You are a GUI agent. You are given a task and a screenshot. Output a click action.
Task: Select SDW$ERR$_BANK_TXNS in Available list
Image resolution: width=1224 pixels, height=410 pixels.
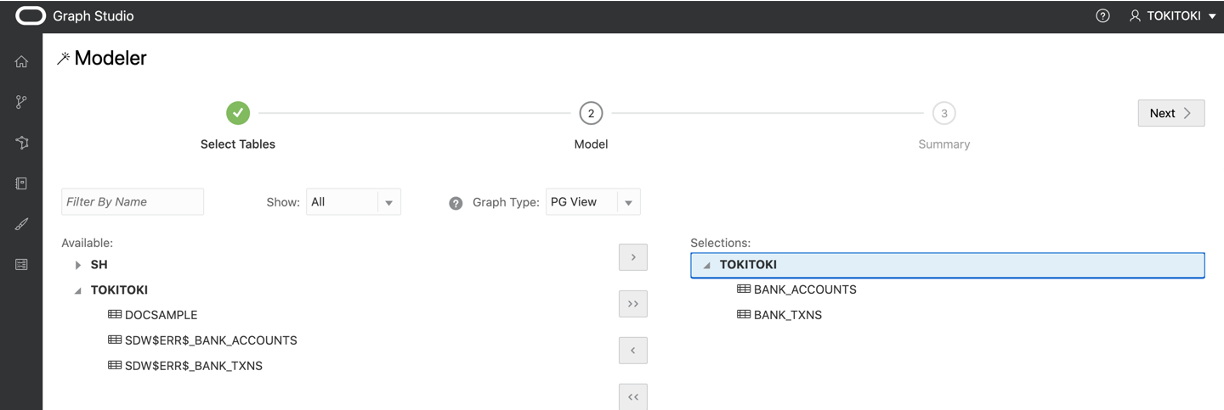(194, 366)
